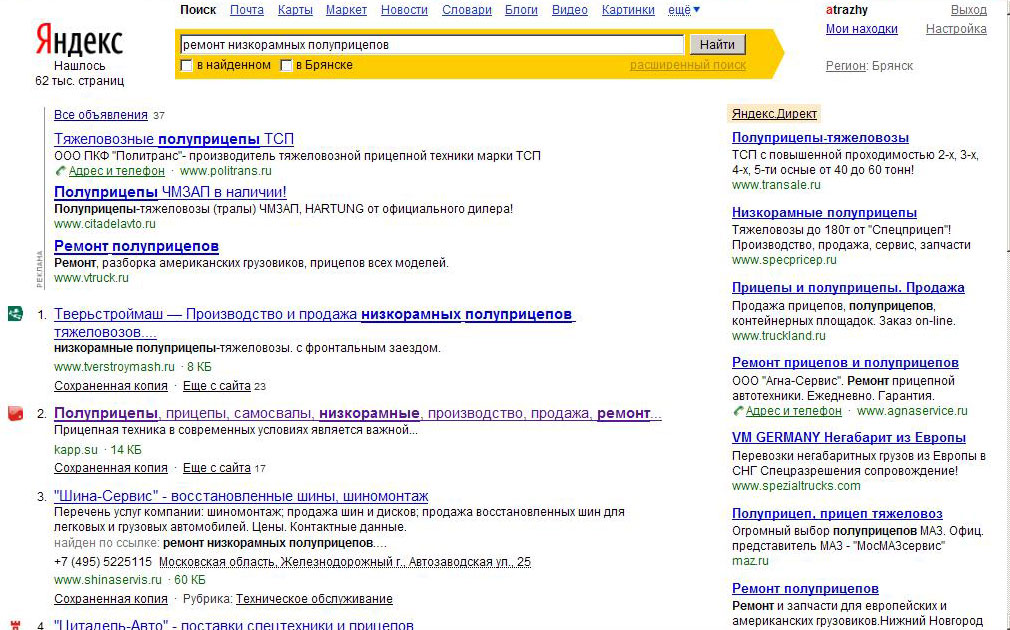Click the www.specpricep.ru URL text

pyautogui.click(x=784, y=260)
